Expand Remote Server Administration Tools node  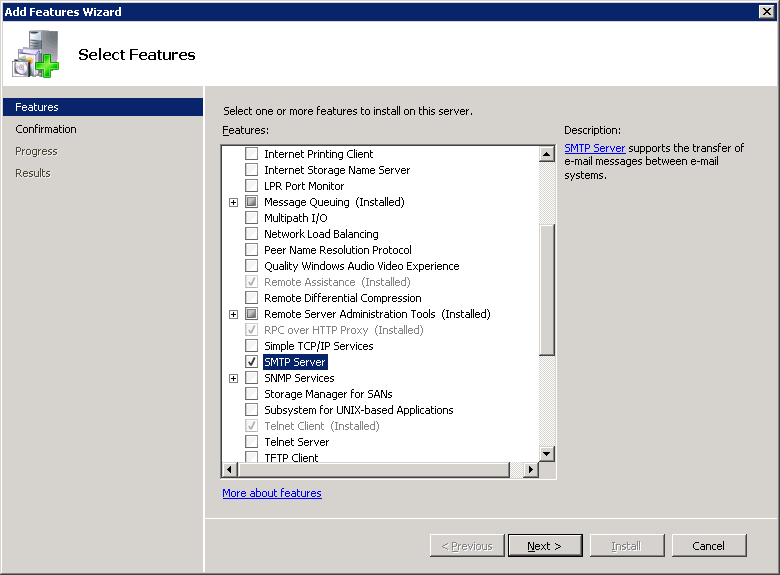233,314
